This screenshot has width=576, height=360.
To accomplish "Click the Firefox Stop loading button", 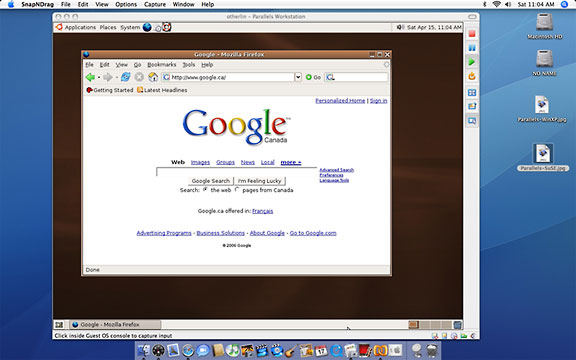I will pyautogui.click(x=139, y=77).
